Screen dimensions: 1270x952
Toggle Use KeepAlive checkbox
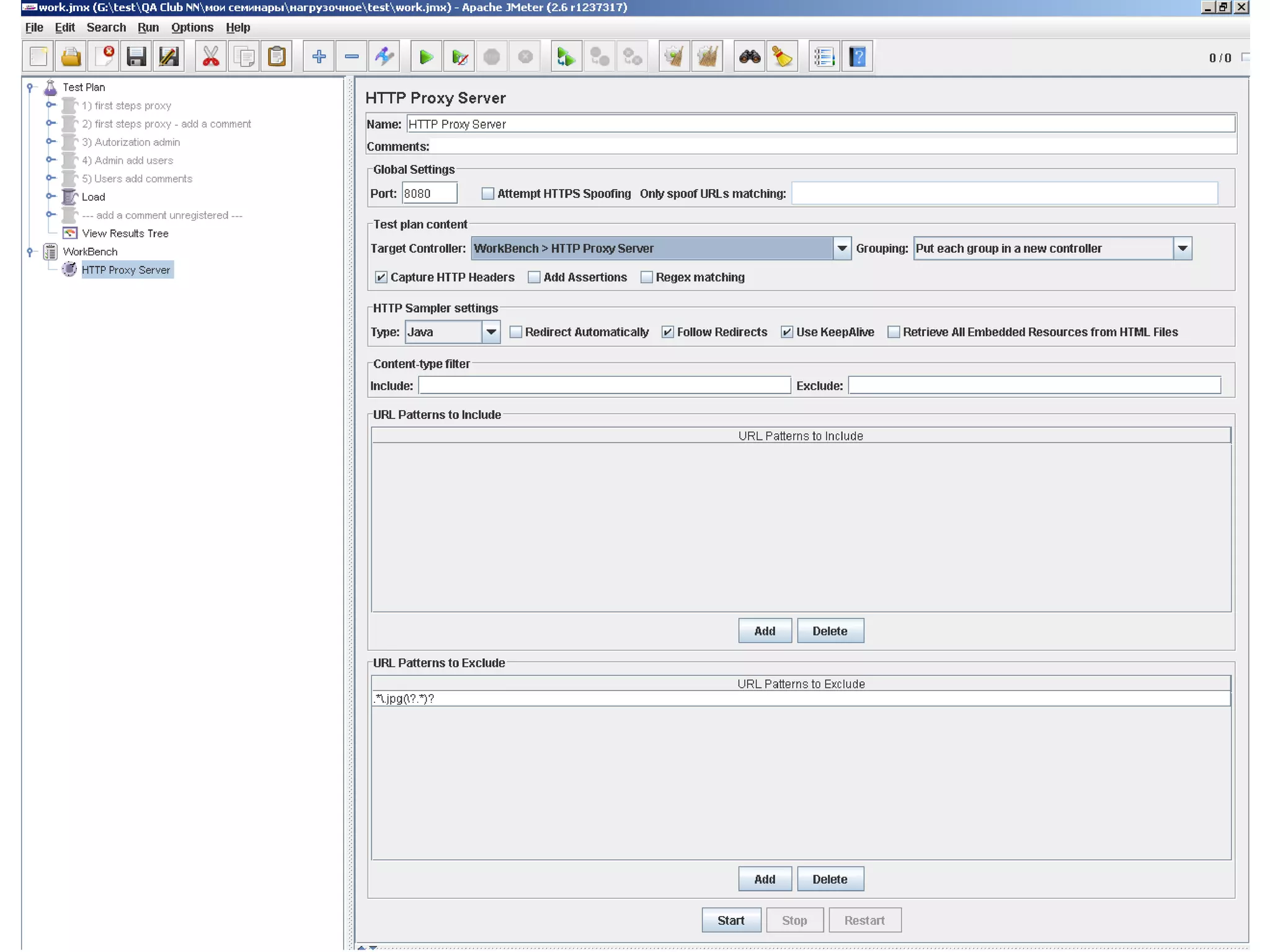coord(787,332)
